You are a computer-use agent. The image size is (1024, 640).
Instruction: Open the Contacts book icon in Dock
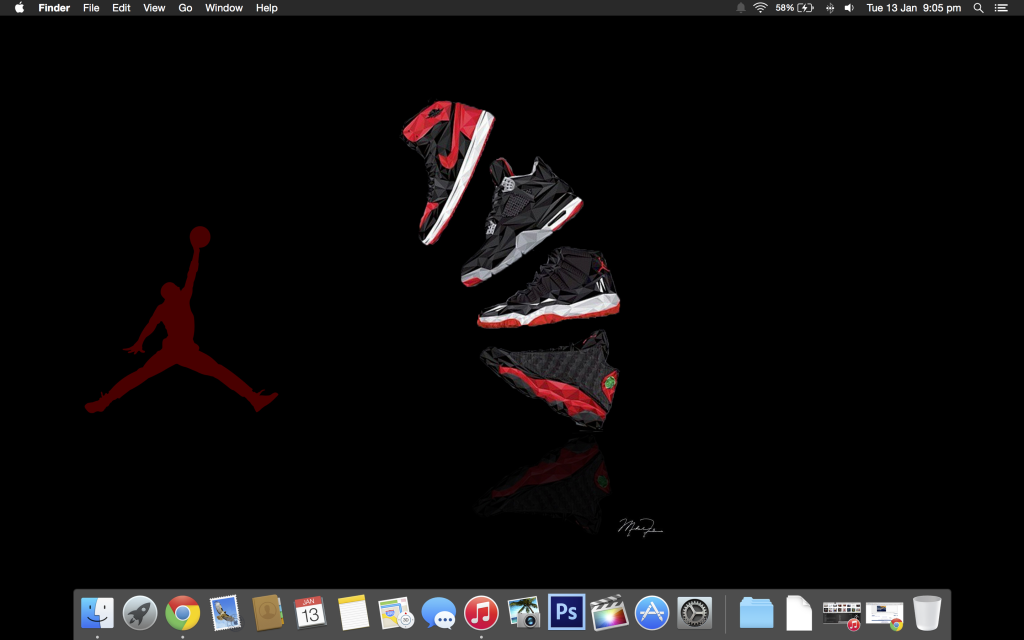(x=268, y=613)
